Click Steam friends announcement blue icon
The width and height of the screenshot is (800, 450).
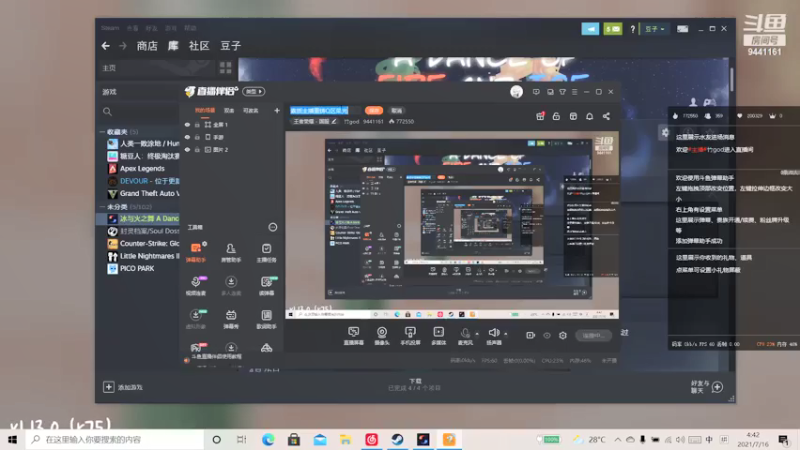590,29
